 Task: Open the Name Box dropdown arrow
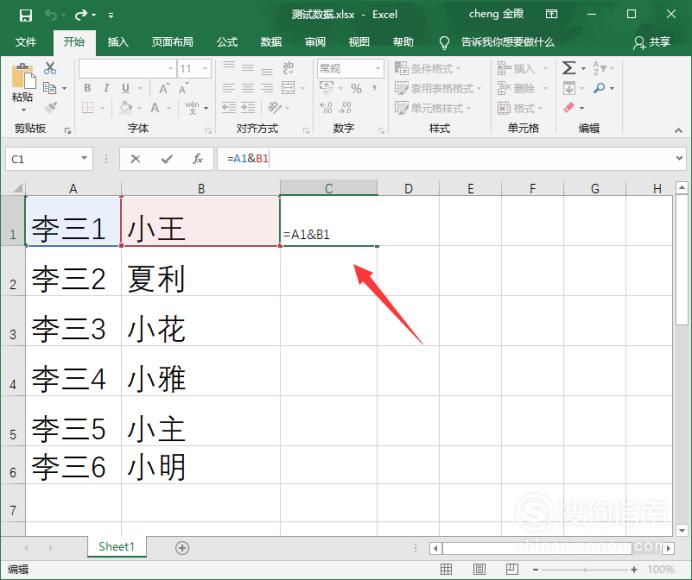point(84,158)
